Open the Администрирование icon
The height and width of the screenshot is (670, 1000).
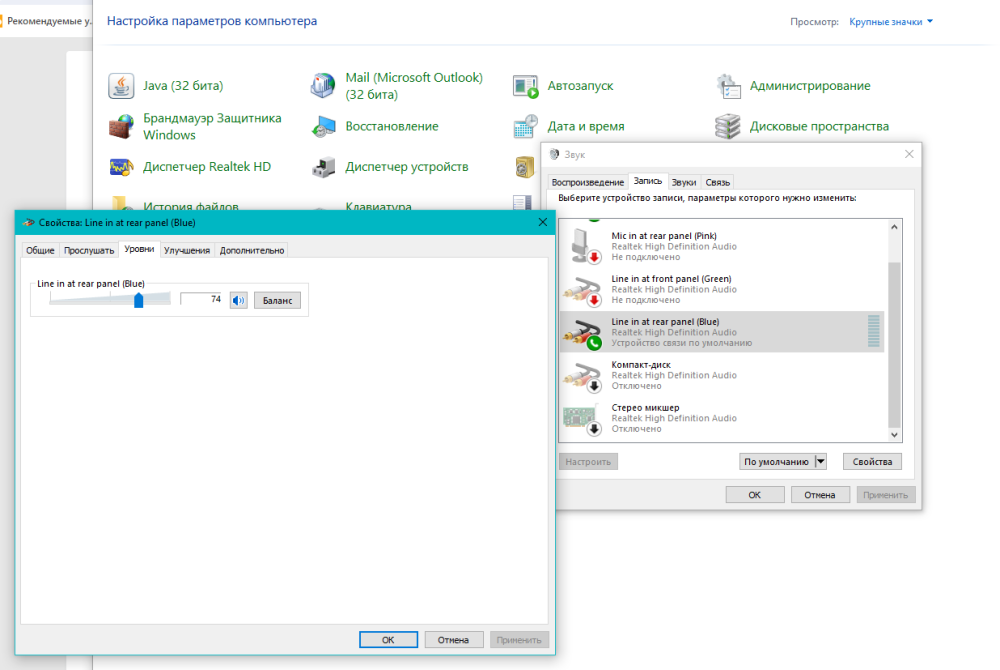tap(729, 86)
